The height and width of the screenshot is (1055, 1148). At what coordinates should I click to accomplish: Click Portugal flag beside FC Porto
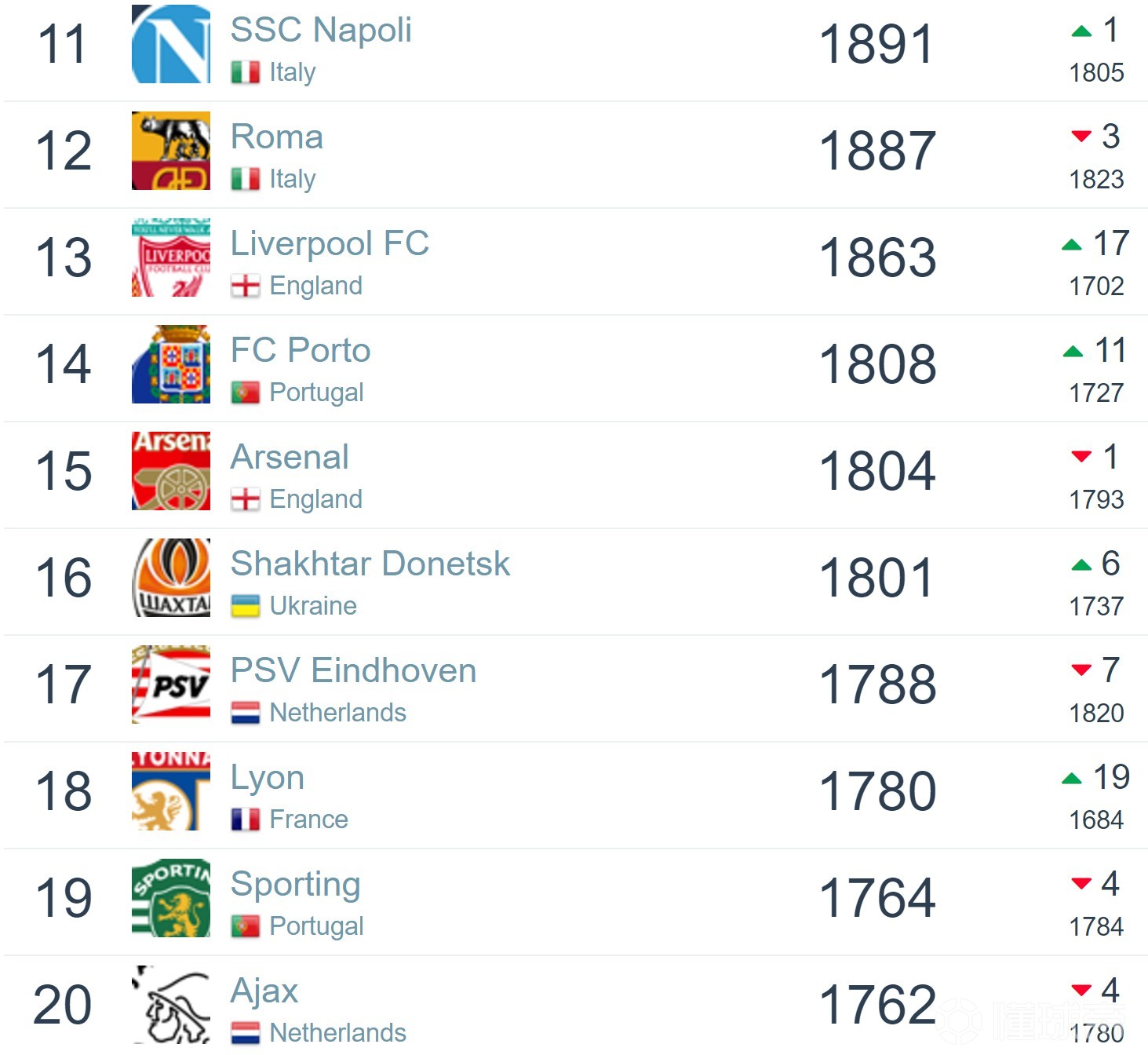click(245, 392)
